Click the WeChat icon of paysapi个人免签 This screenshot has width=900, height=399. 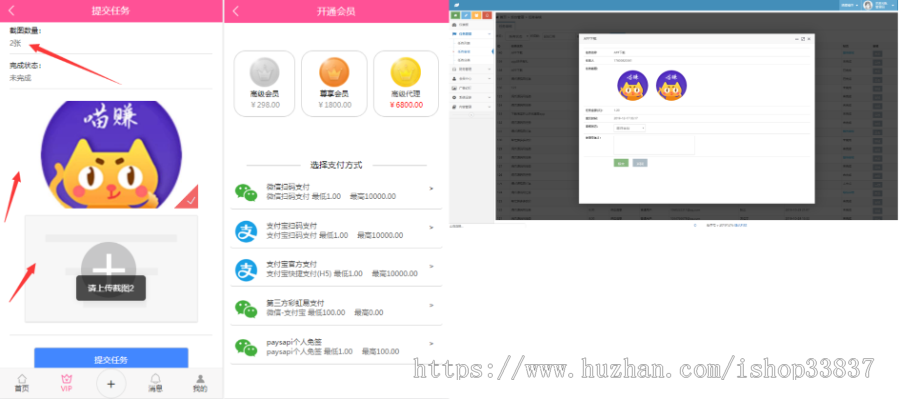tap(246, 347)
